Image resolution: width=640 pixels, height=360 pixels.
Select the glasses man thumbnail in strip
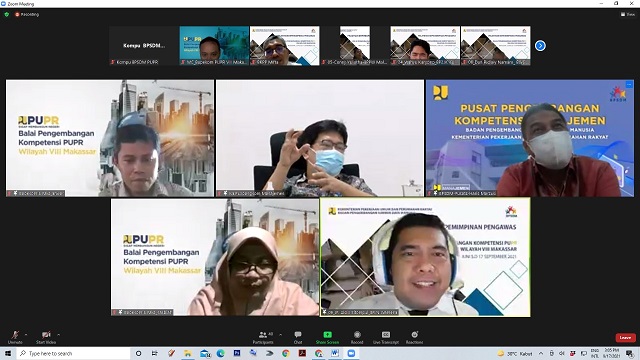coord(284,46)
